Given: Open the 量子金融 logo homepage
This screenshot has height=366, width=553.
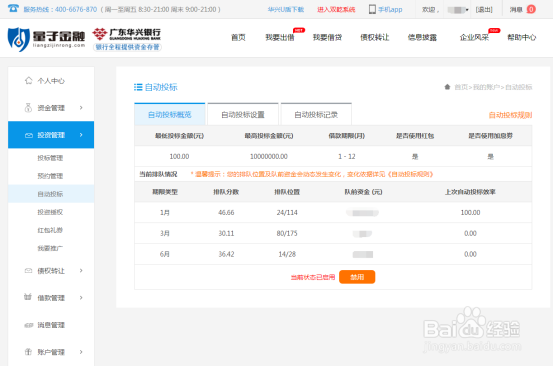Looking at the screenshot, I should pyautogui.click(x=47, y=39).
